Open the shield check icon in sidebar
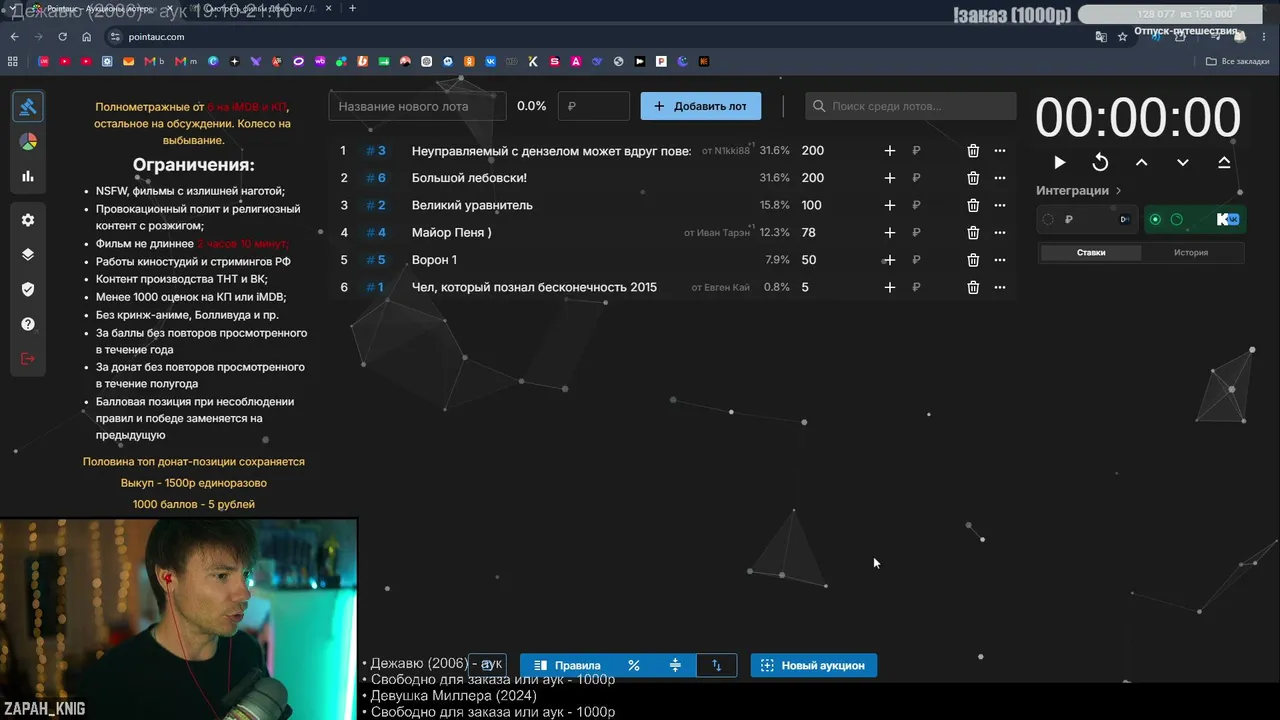 pyautogui.click(x=28, y=289)
